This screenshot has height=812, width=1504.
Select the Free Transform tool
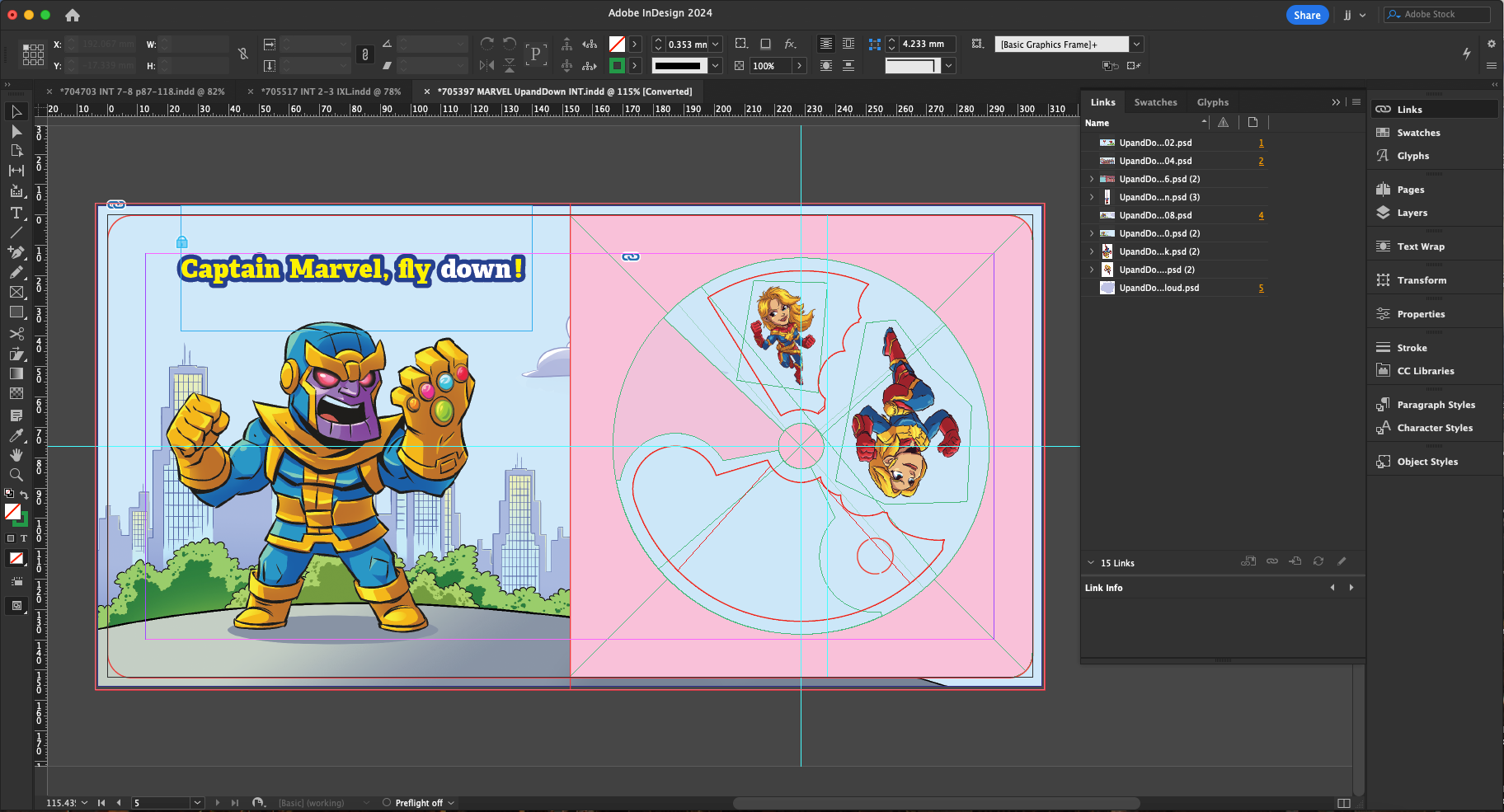[x=16, y=354]
